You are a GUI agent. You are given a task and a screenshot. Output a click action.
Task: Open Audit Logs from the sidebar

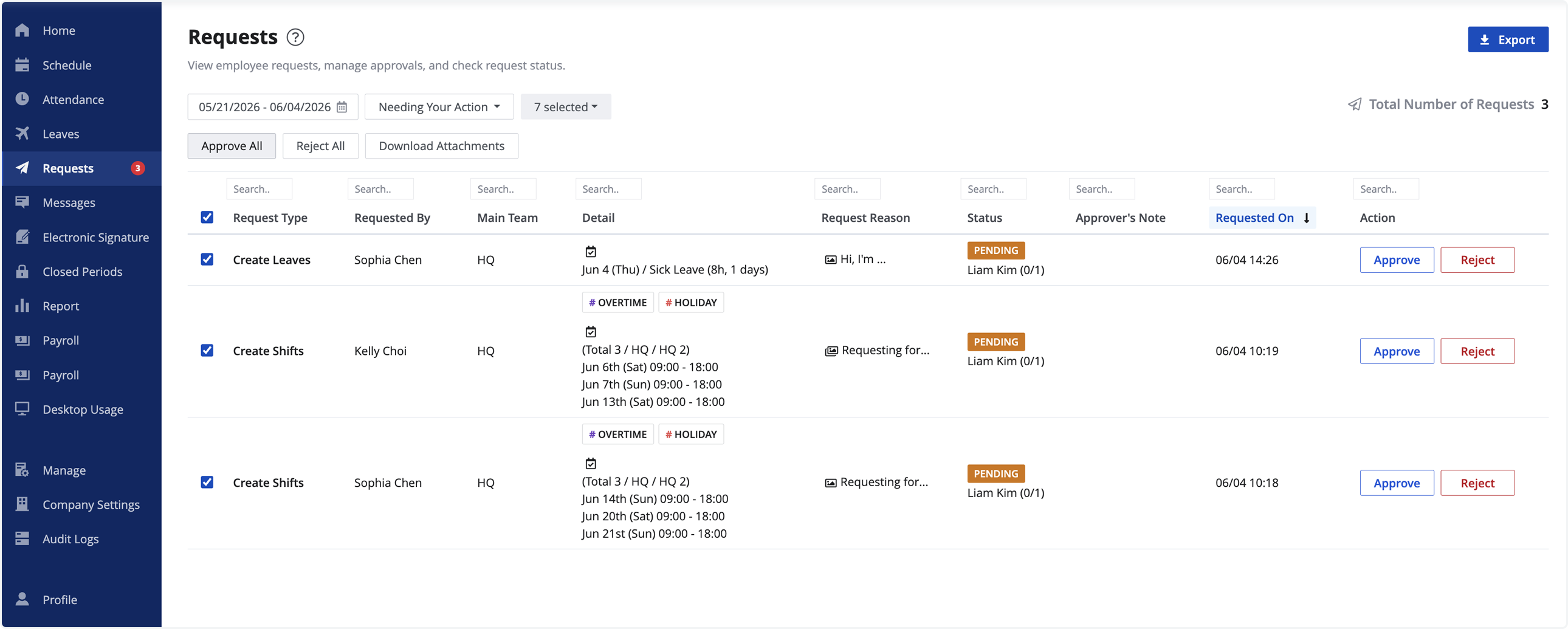click(81, 538)
